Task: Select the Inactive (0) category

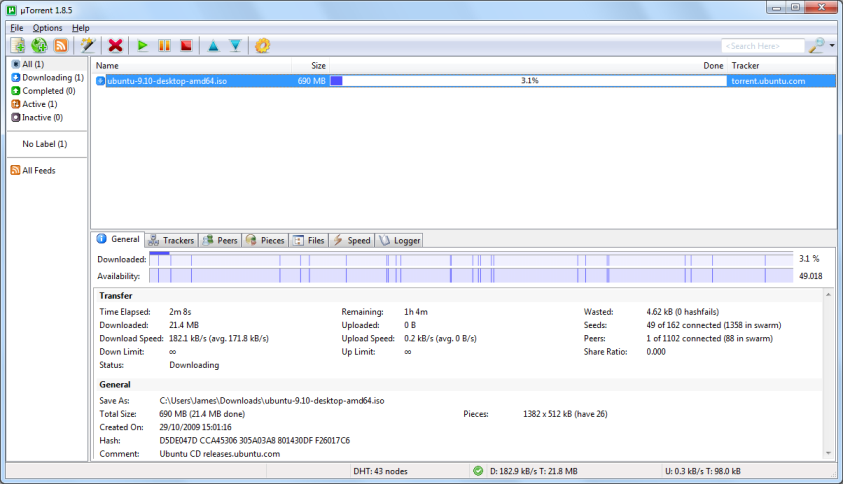Action: click(37, 117)
